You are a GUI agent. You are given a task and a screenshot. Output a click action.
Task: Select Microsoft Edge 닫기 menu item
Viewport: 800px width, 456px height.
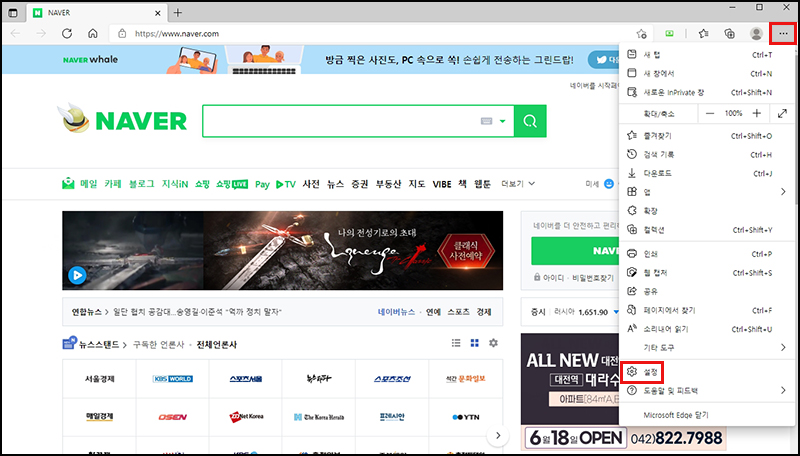pos(709,415)
